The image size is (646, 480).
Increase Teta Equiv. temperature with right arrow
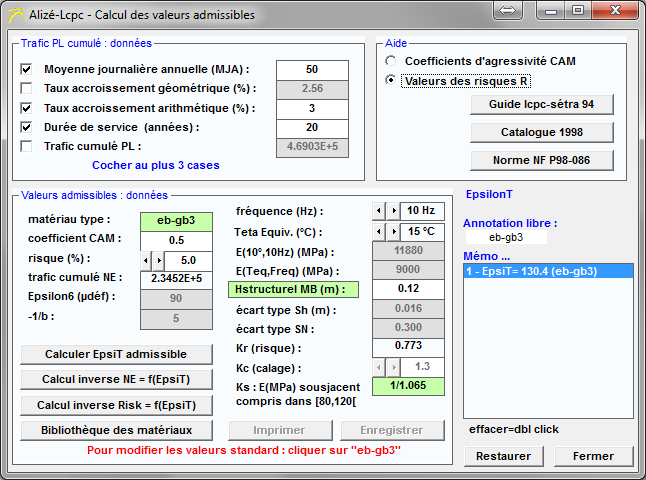(x=394, y=232)
